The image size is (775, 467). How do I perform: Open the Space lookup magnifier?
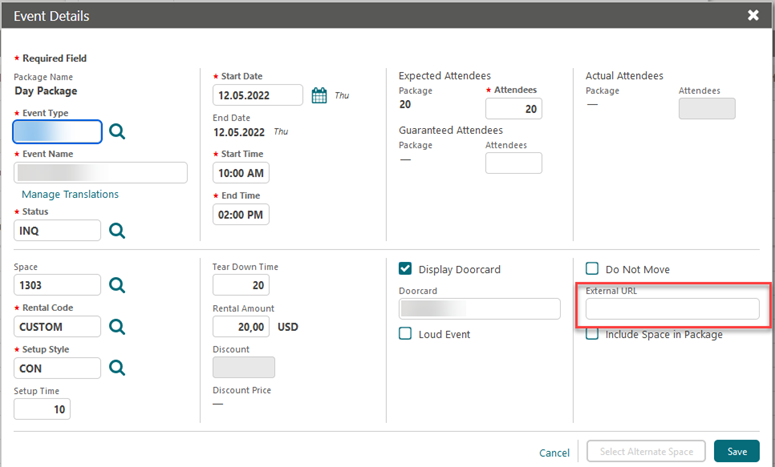(x=117, y=286)
